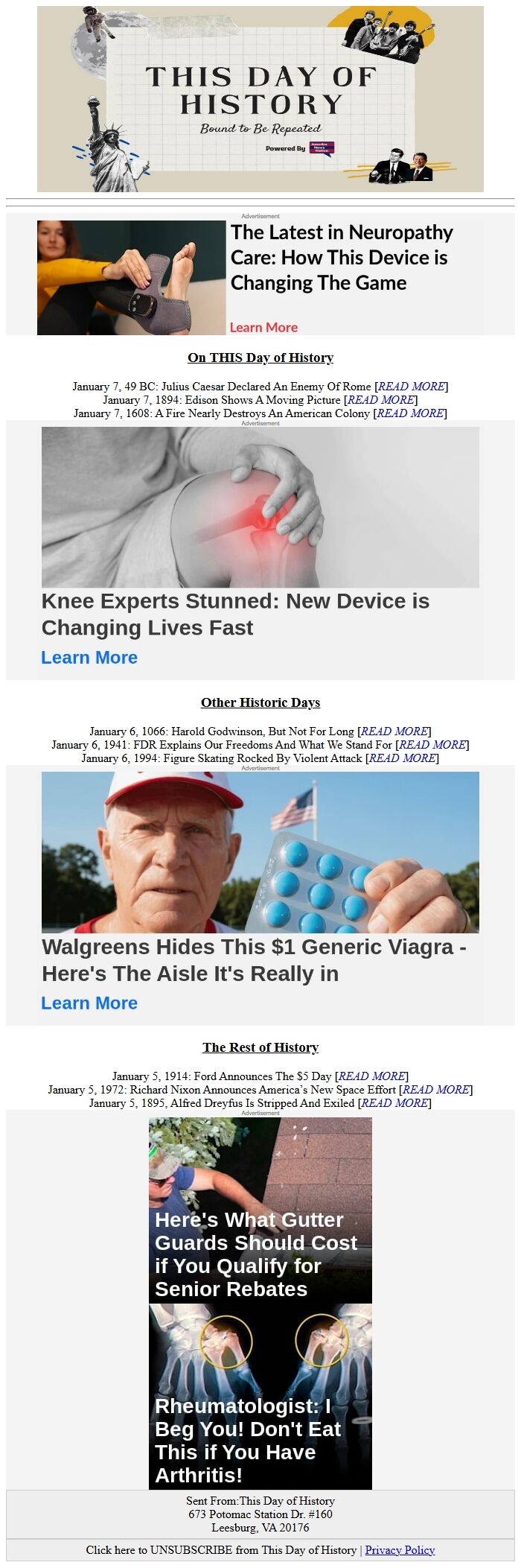
Task: Open READ MORE for Ford $5 Day
Action: click(372, 1076)
